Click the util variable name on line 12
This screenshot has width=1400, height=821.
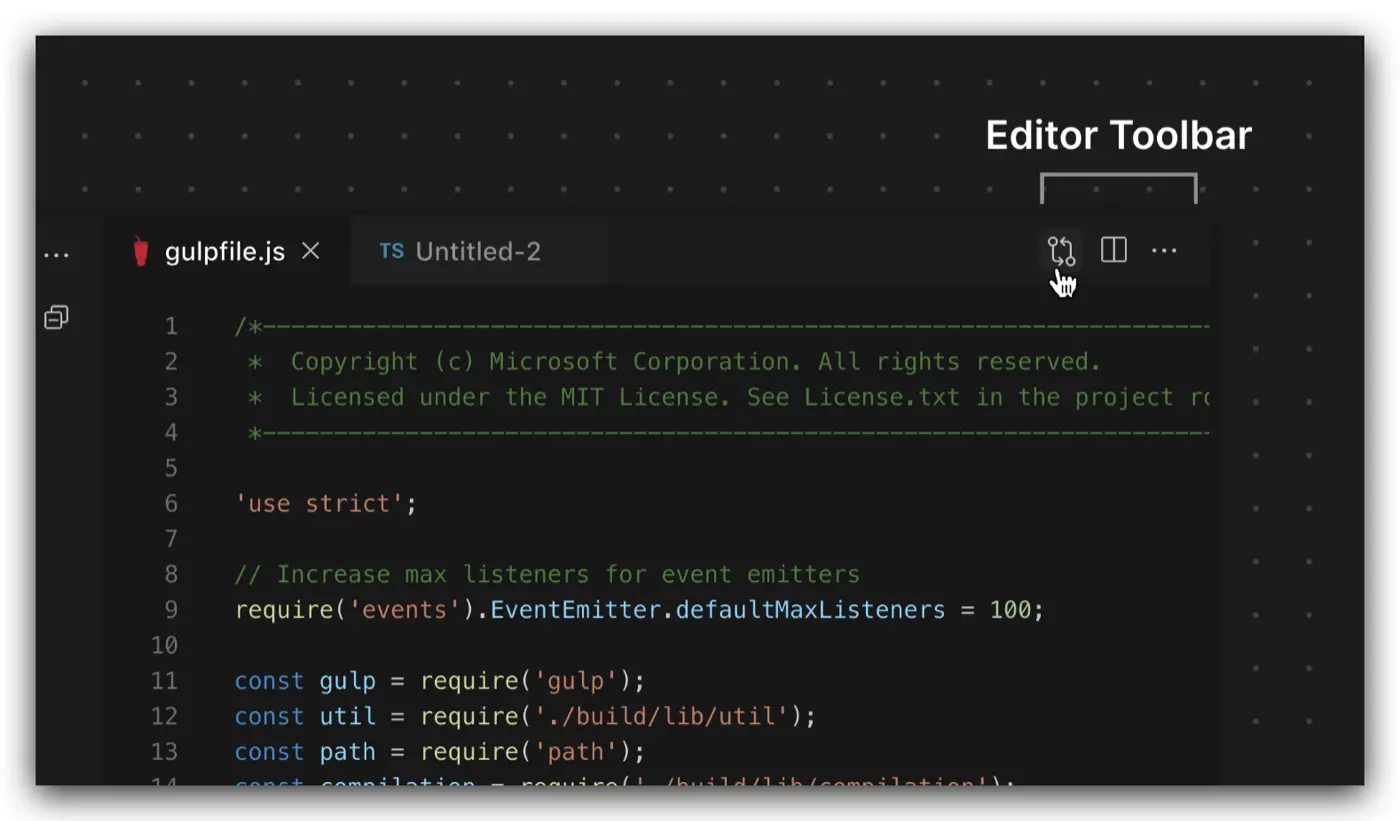[x=348, y=717]
